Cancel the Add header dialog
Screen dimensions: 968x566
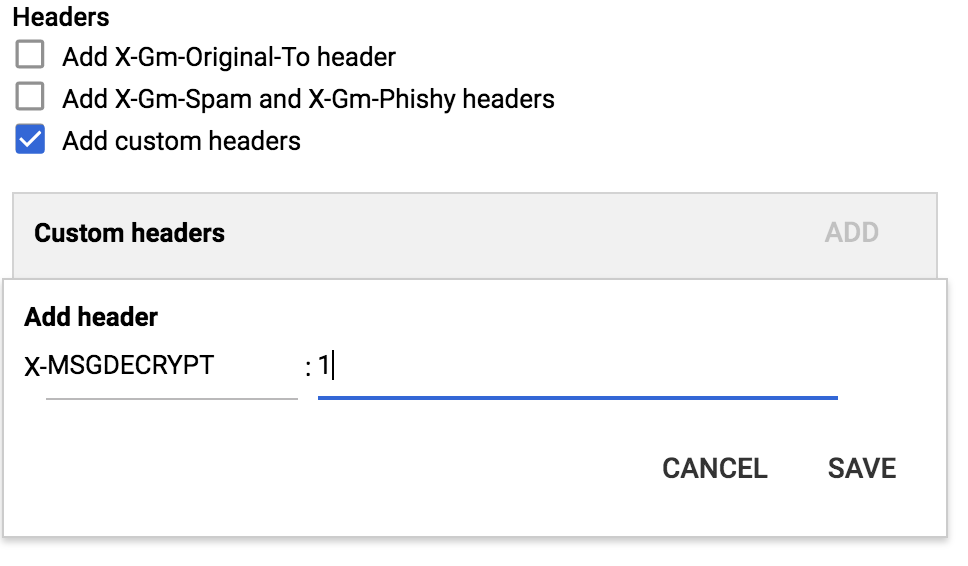[x=714, y=468]
